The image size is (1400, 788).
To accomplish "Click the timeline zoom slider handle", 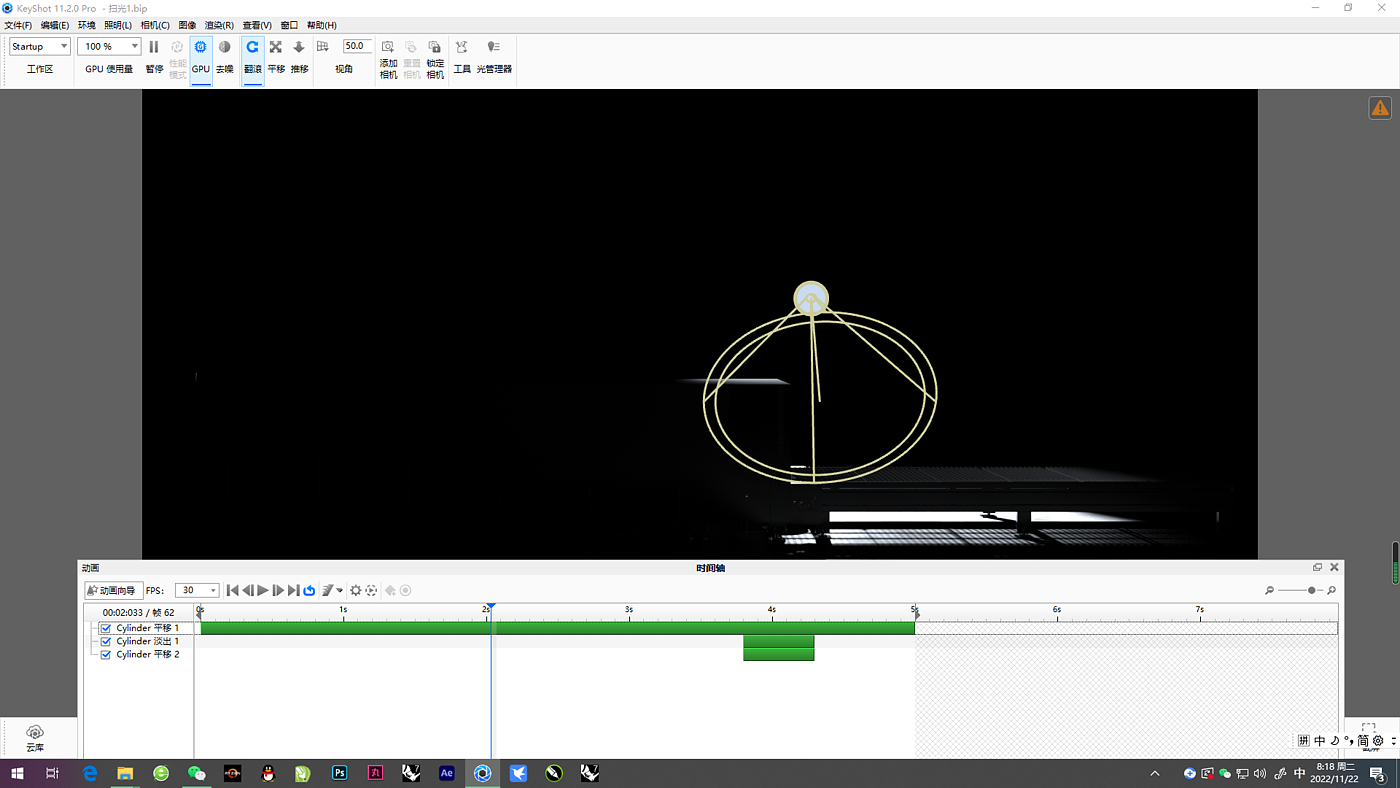I will point(1311,591).
